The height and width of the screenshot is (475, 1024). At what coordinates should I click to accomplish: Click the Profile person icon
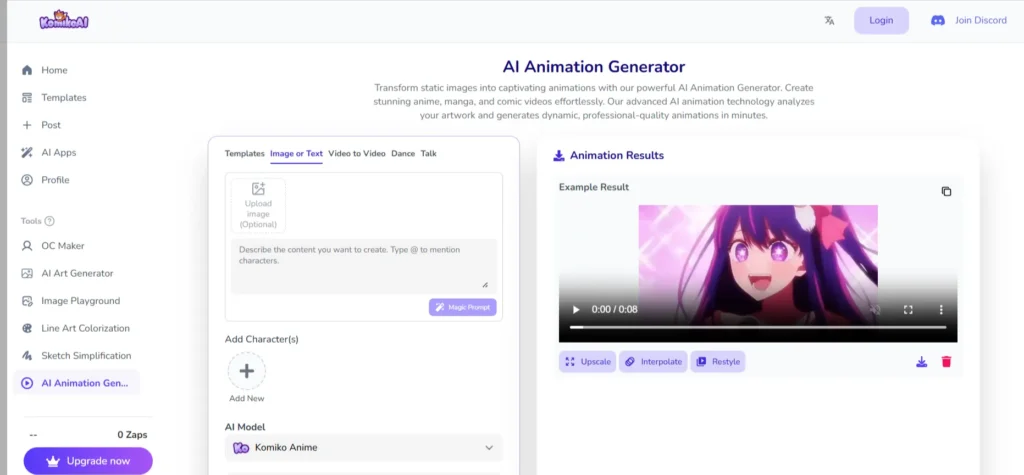pyautogui.click(x=27, y=180)
